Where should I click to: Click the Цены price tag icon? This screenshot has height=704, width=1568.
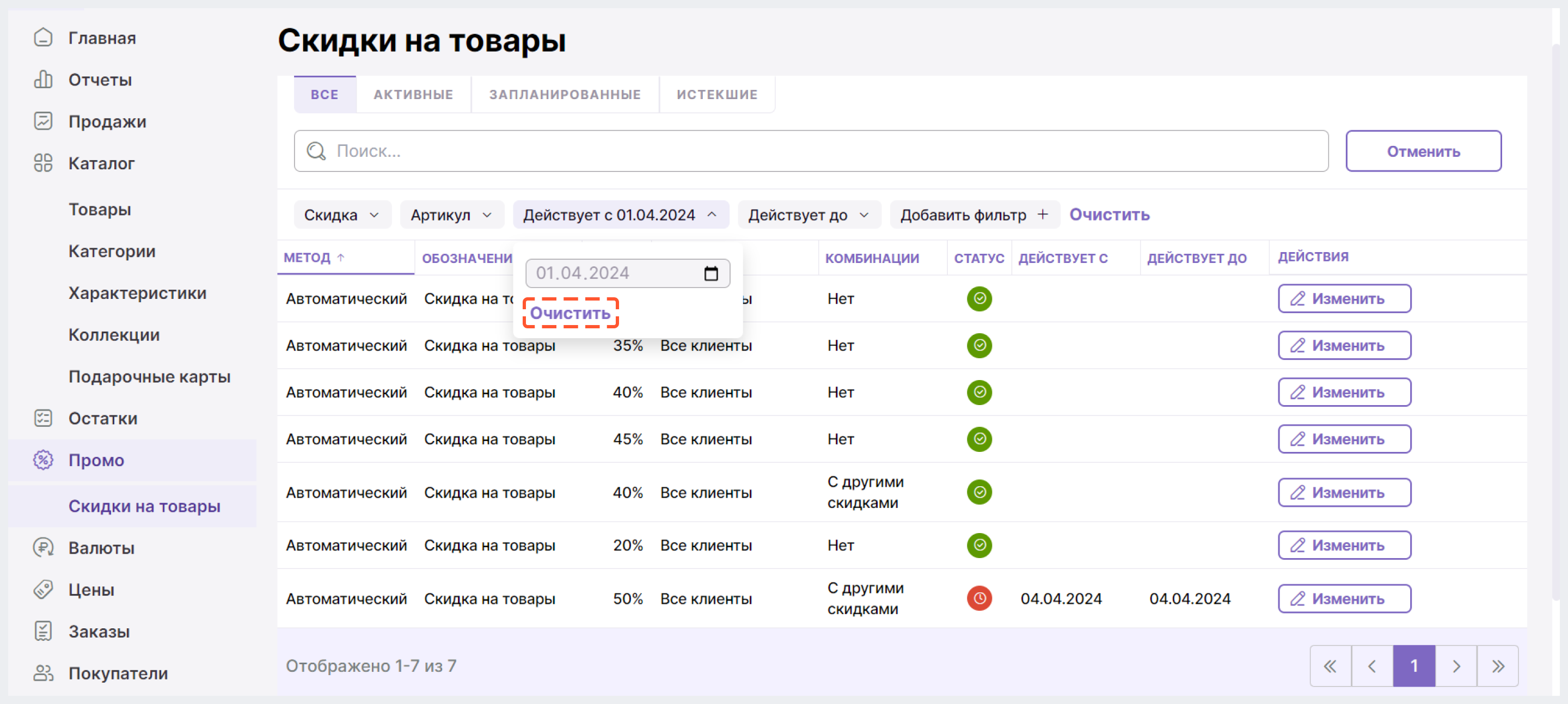42,589
